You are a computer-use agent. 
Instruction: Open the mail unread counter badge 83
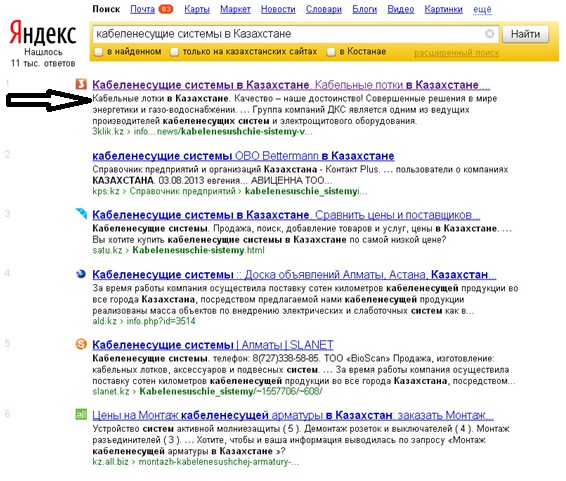click(x=166, y=9)
